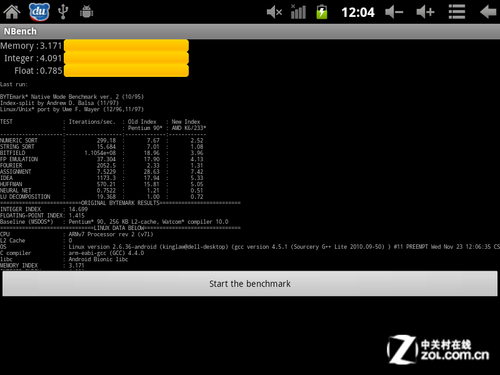
Task: Click the BYTEmark Native Mode Benchmark header
Action: coord(72,97)
